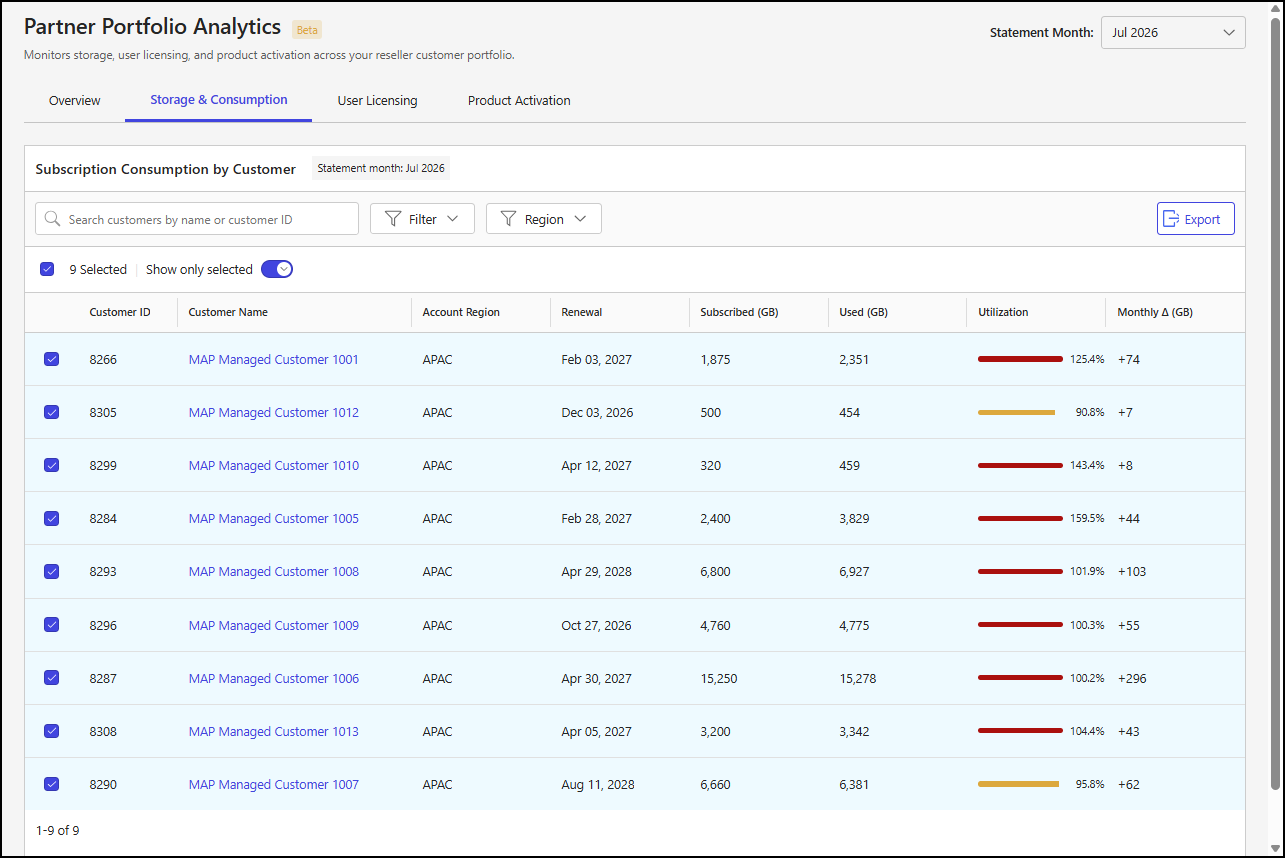Click the Export arrow icon
Viewport: 1285px width, 858px height.
pos(1172,219)
